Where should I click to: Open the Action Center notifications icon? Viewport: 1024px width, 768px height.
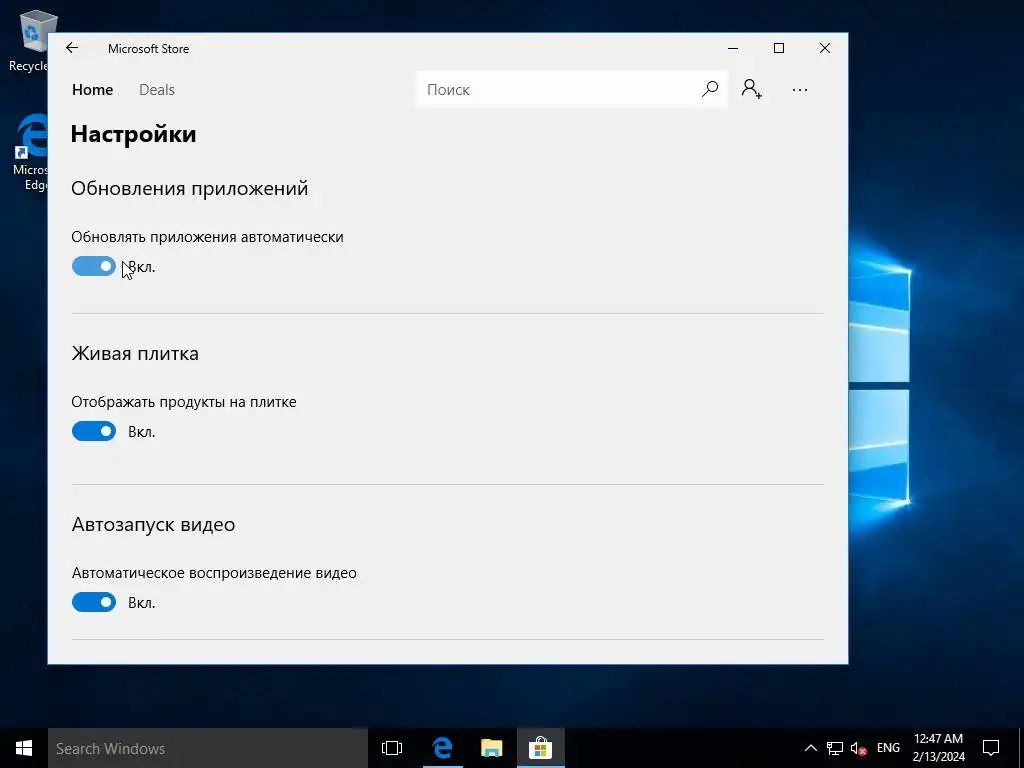click(991, 748)
